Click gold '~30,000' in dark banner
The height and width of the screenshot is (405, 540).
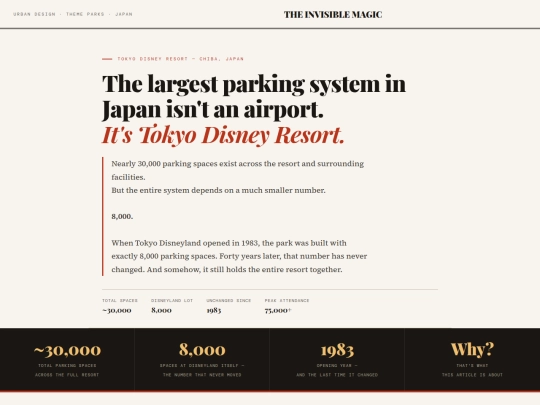coord(67,350)
